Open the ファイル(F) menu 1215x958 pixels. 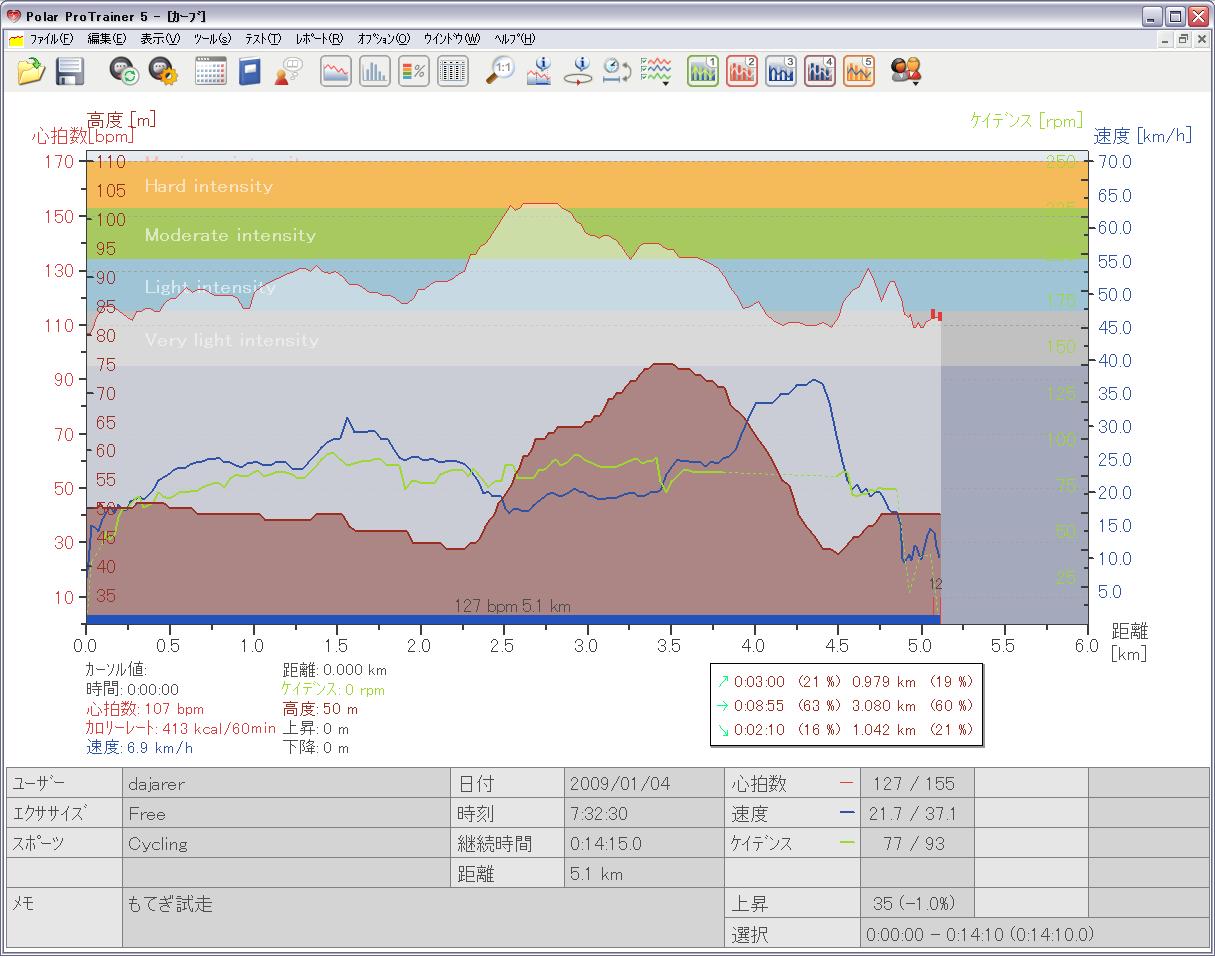51,39
